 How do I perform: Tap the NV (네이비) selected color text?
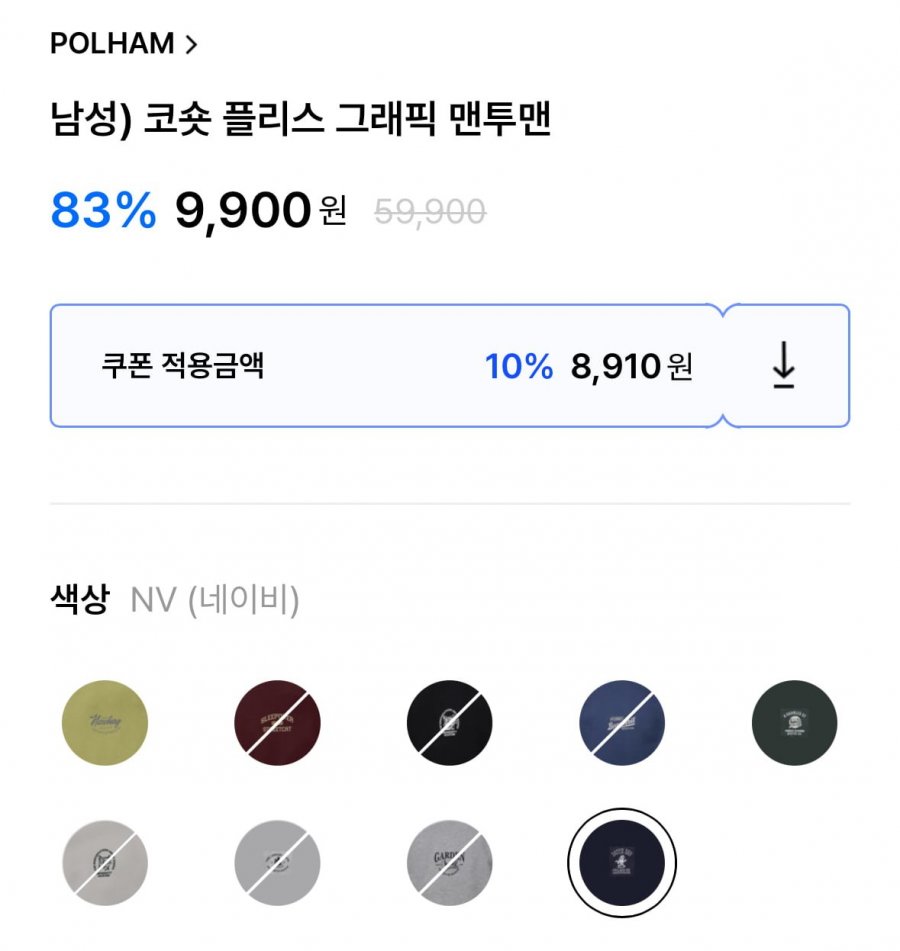215,601
